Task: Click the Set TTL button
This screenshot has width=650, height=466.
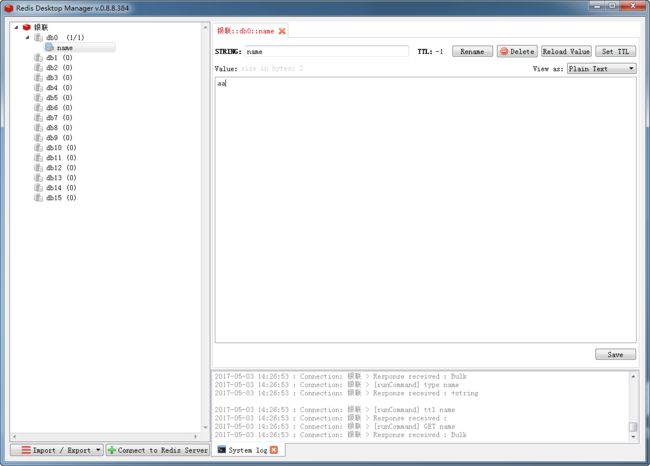Action: pyautogui.click(x=616, y=51)
